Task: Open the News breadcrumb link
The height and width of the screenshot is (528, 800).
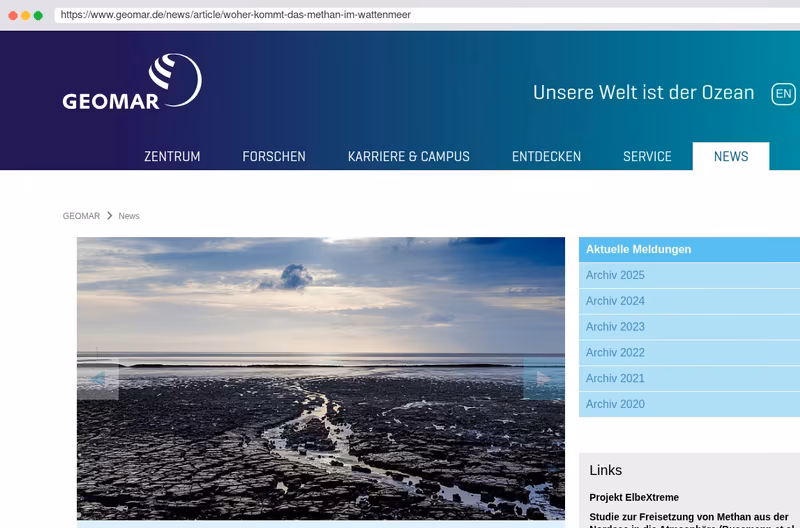Action: 129,216
